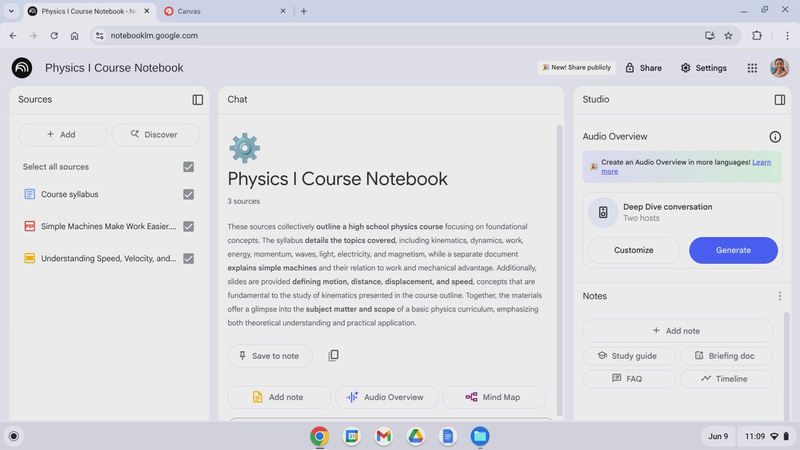800x450 pixels.
Task: Open a new browser tab
Action: tap(304, 11)
